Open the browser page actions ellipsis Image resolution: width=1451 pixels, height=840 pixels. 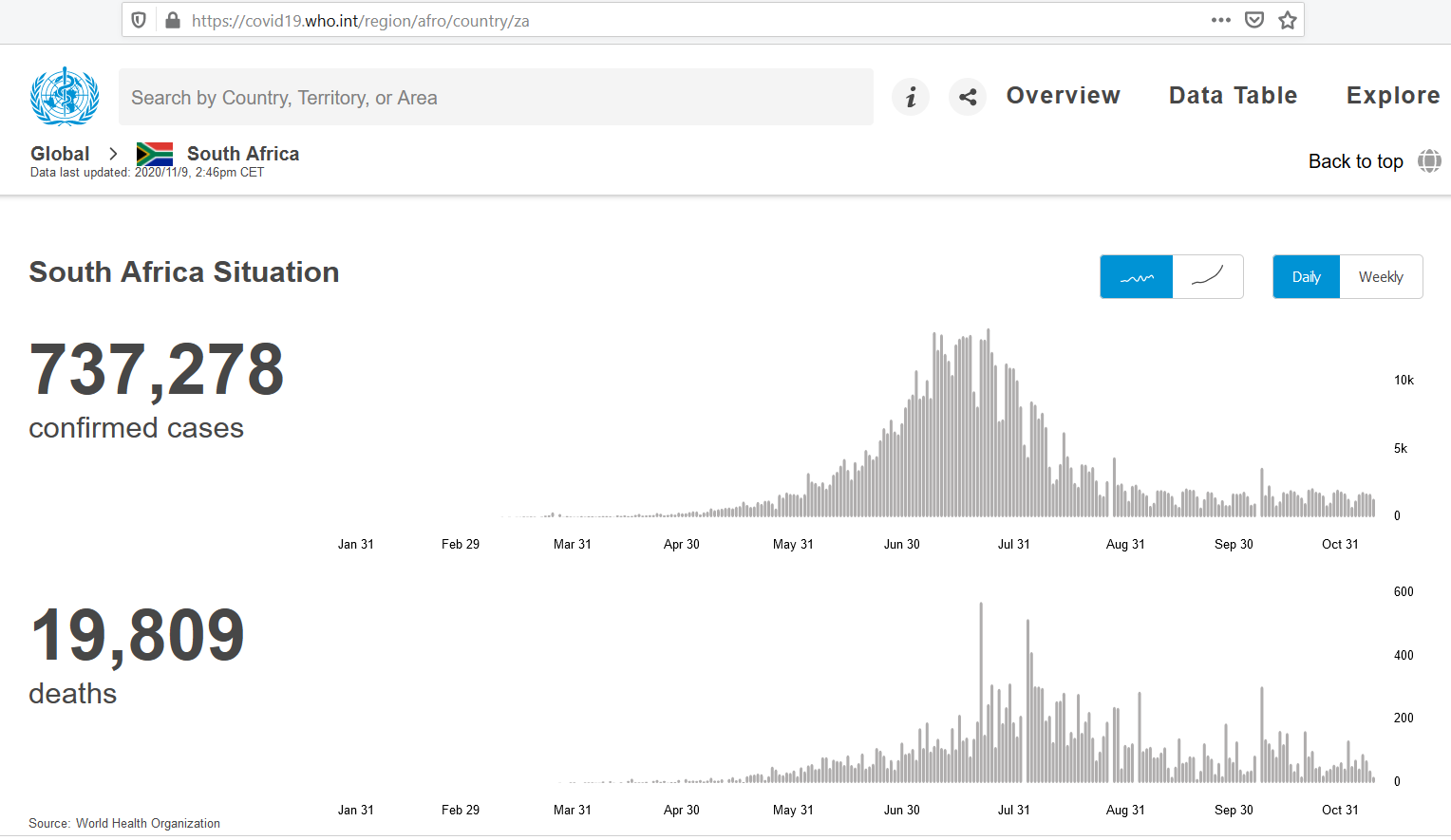pyautogui.click(x=1221, y=20)
